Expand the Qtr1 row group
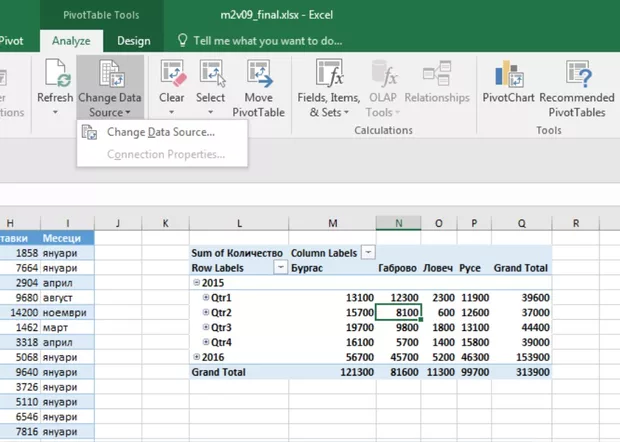 click(206, 298)
